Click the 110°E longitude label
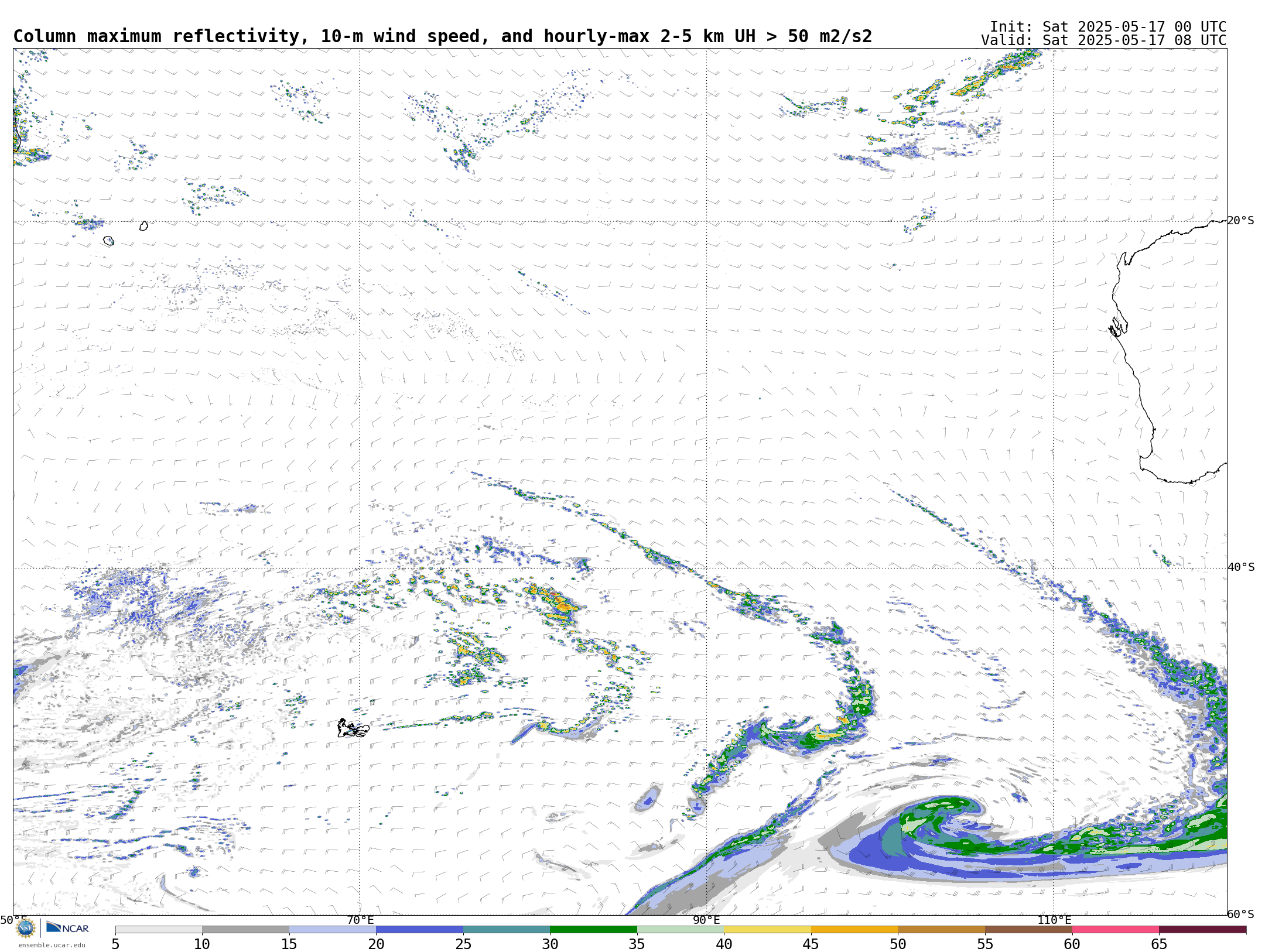Screen dimensions: 1265x952 click(x=1054, y=920)
